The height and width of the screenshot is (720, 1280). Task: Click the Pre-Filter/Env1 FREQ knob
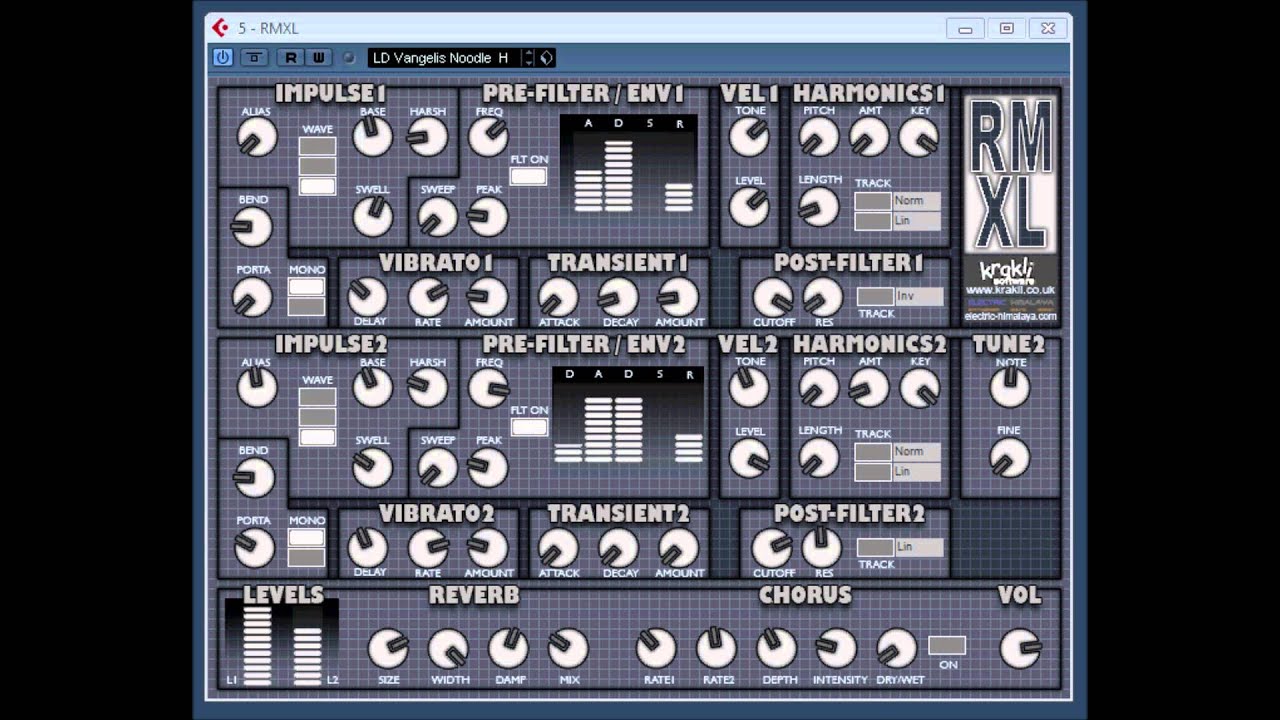tap(489, 136)
